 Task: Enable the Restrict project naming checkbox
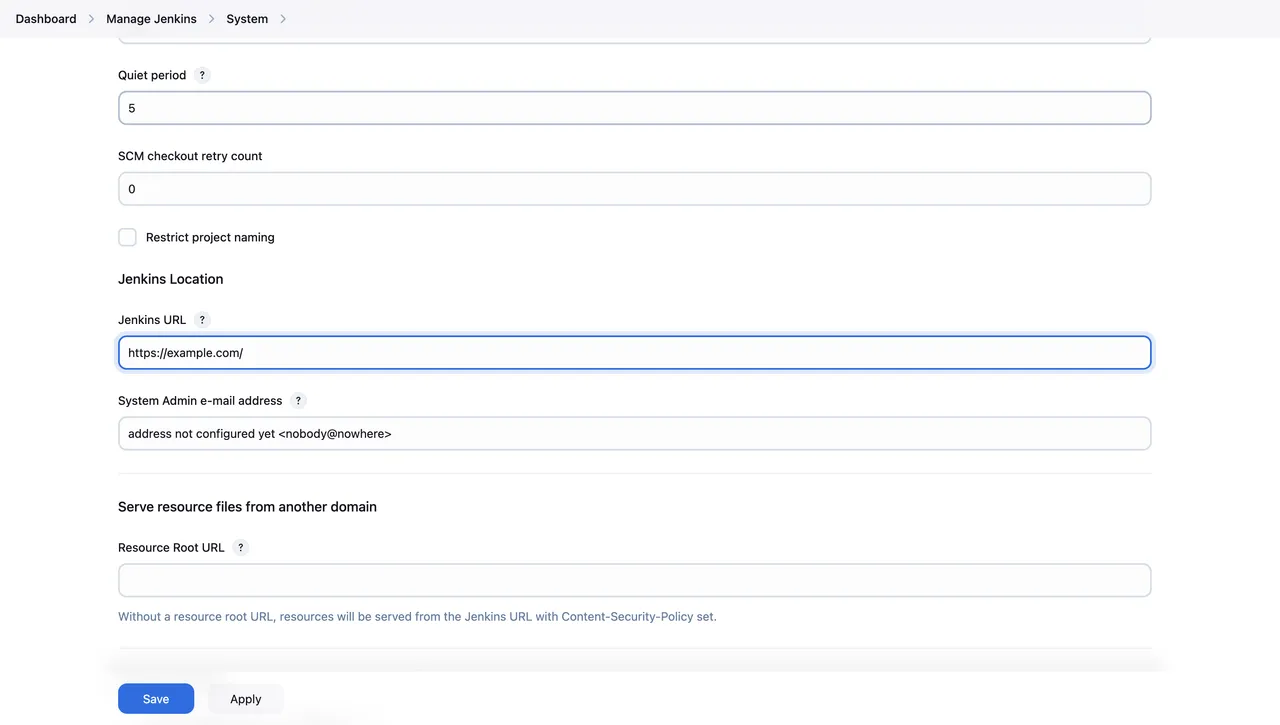click(127, 237)
